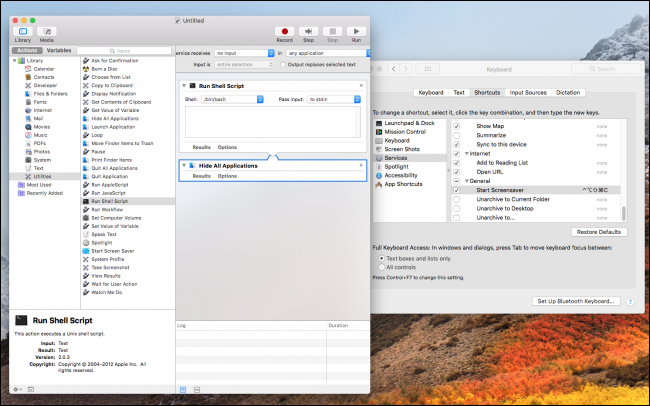The image size is (650, 406).
Task: Select the Most Used folder
Action: 39,185
